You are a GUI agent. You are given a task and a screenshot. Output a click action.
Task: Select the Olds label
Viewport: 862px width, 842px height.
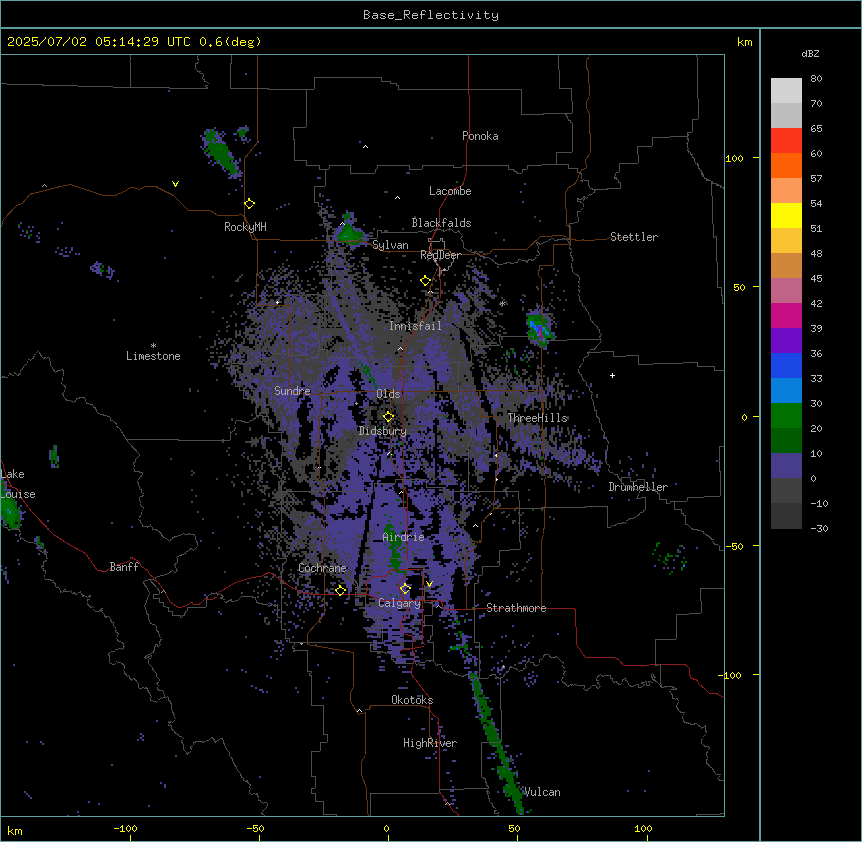[x=388, y=394]
